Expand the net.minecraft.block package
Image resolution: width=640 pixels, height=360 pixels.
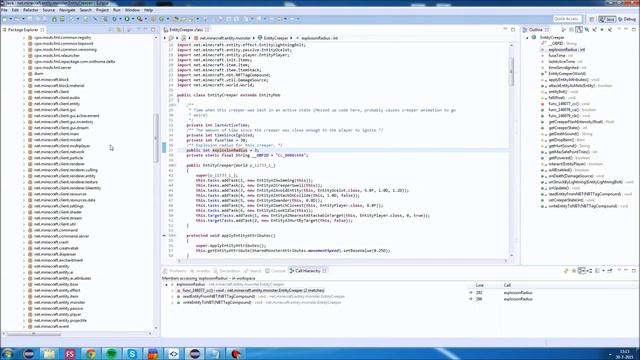pos(24,80)
